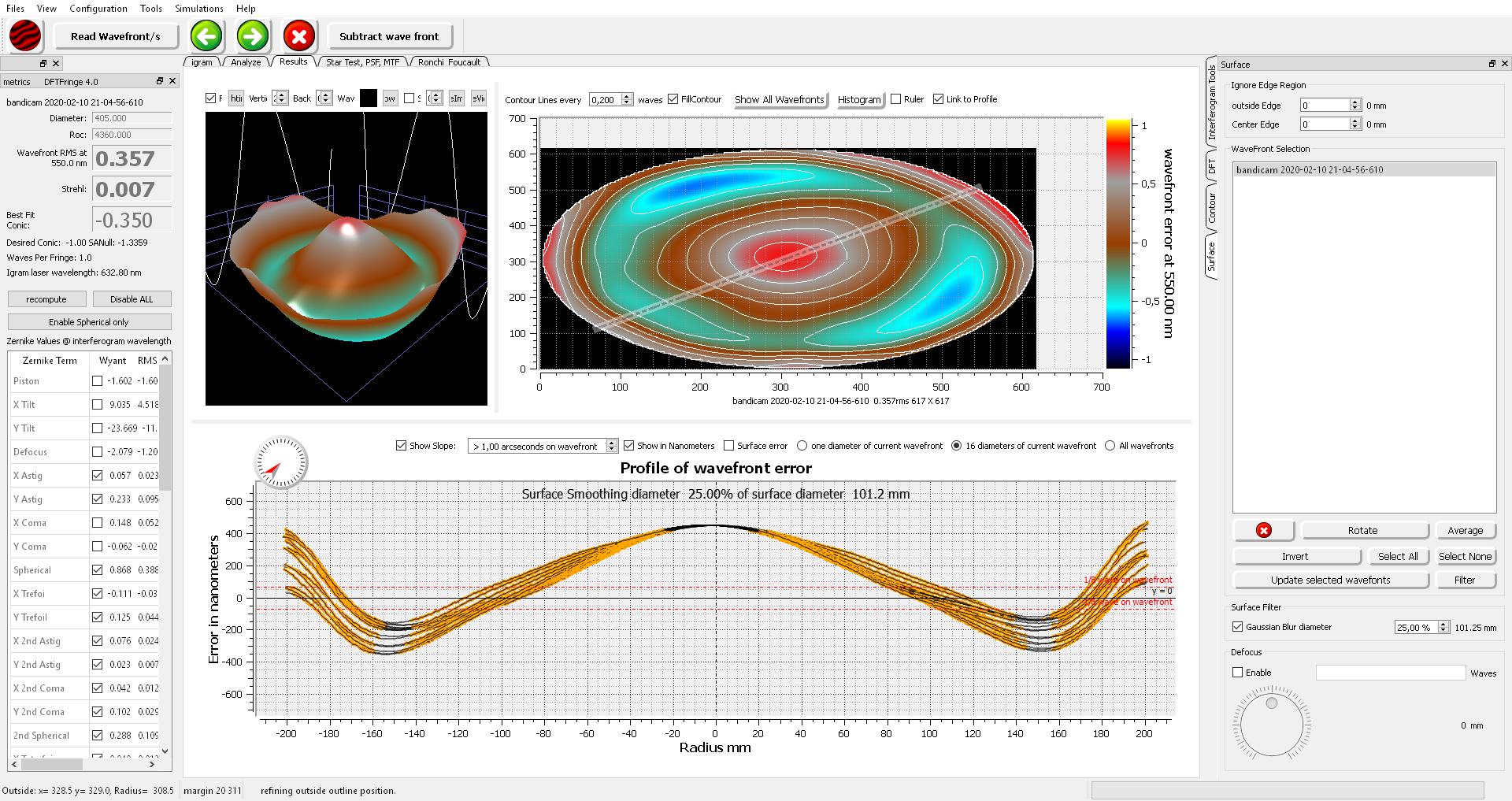Click the Subtract wave front button
The height and width of the screenshot is (801, 1512).
[389, 36]
